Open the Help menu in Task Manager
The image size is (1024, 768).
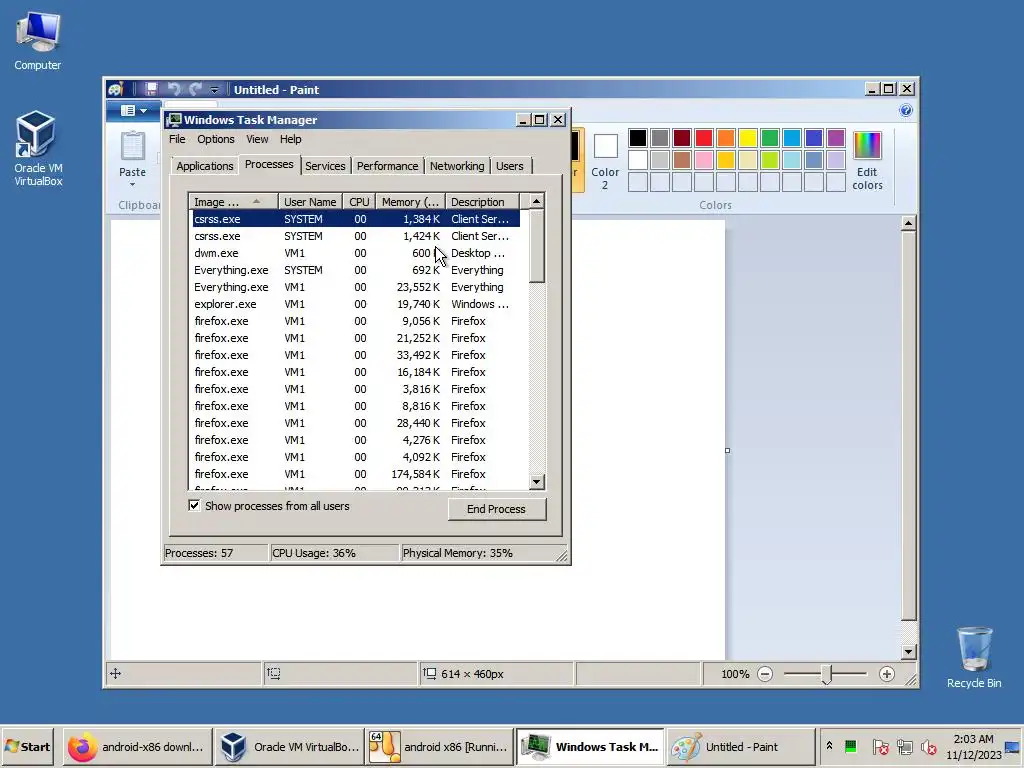291,139
